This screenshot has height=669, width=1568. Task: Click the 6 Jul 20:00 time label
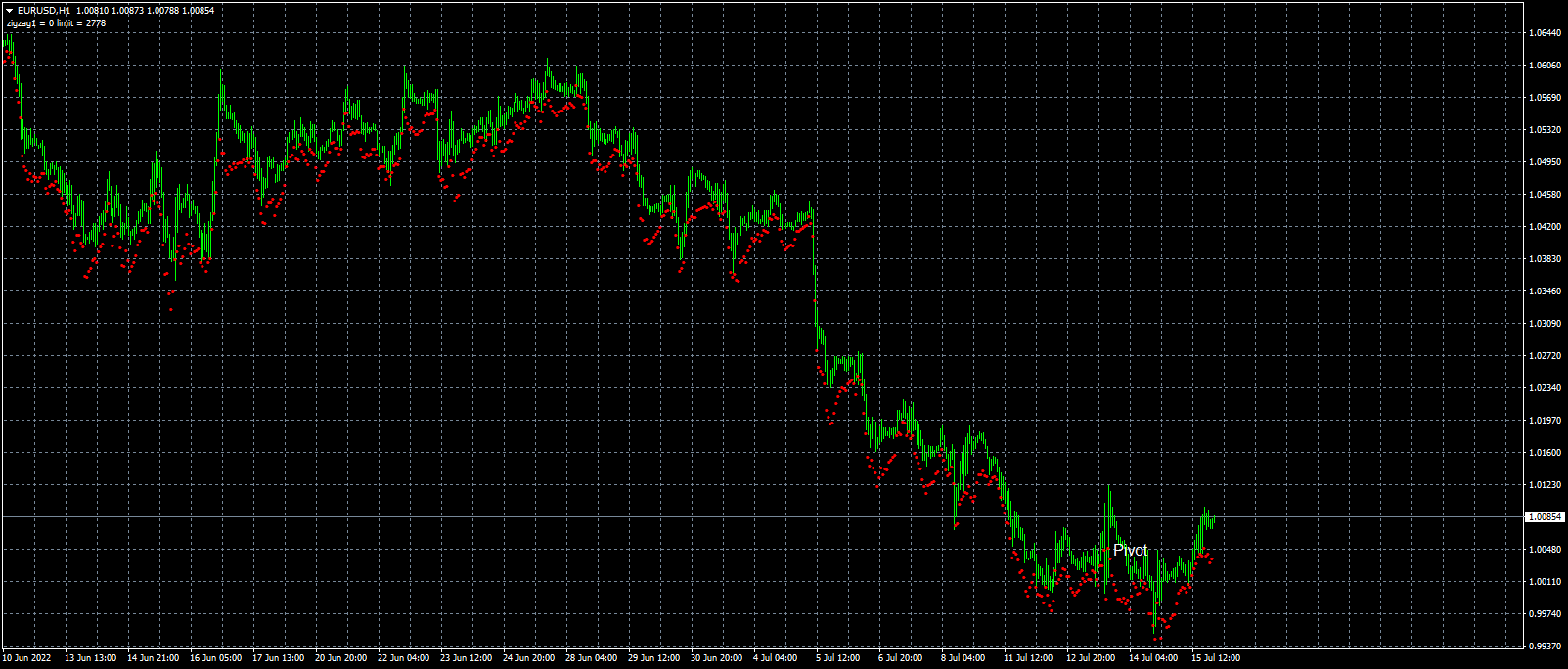tap(902, 657)
